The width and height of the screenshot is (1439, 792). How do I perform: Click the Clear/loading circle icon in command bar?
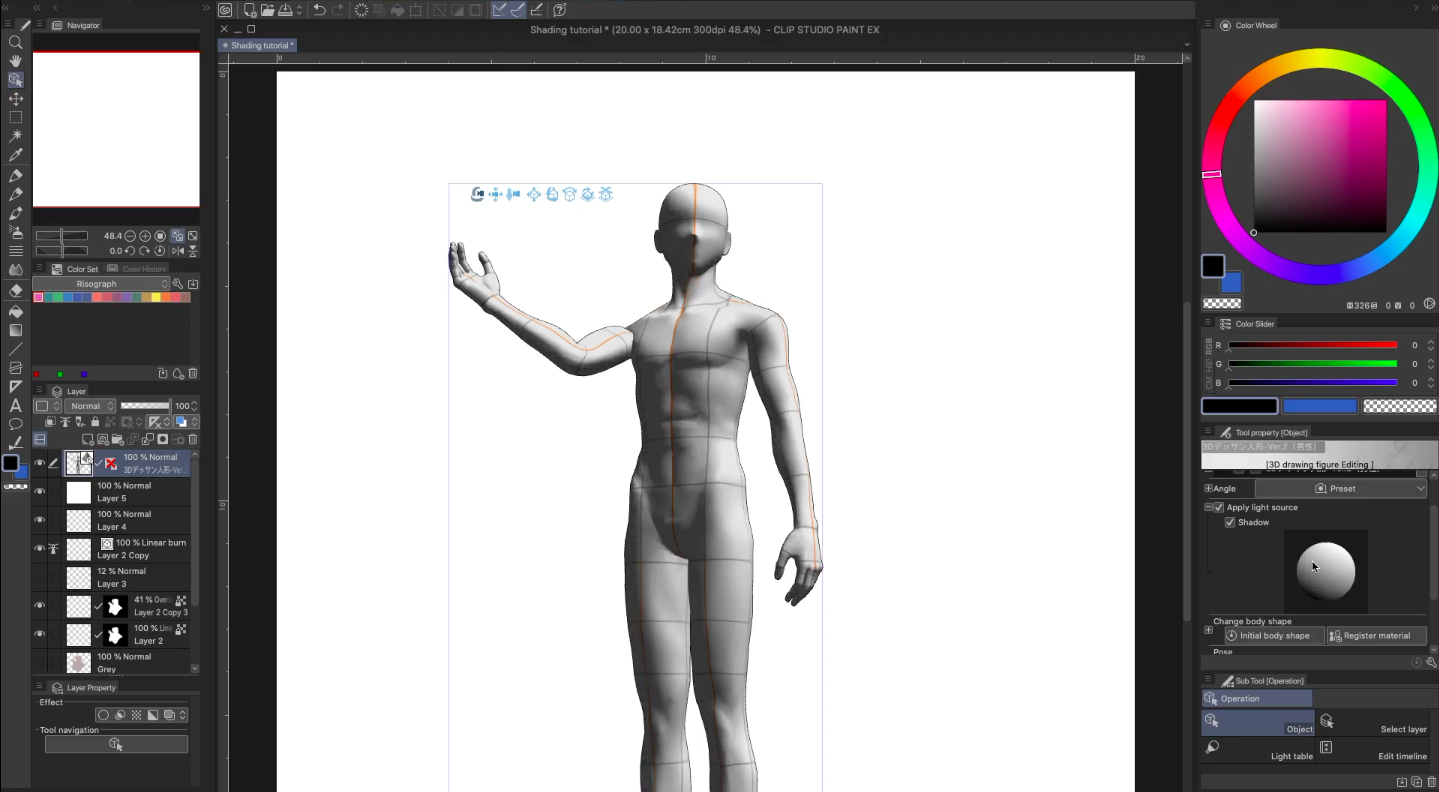click(x=361, y=10)
